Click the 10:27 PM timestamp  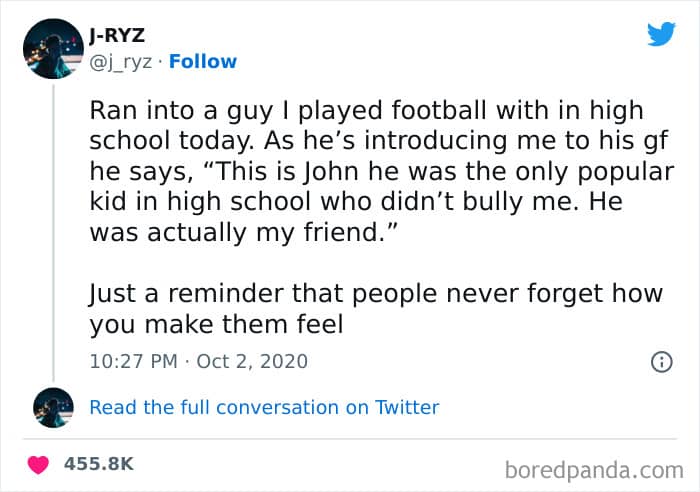tap(133, 362)
